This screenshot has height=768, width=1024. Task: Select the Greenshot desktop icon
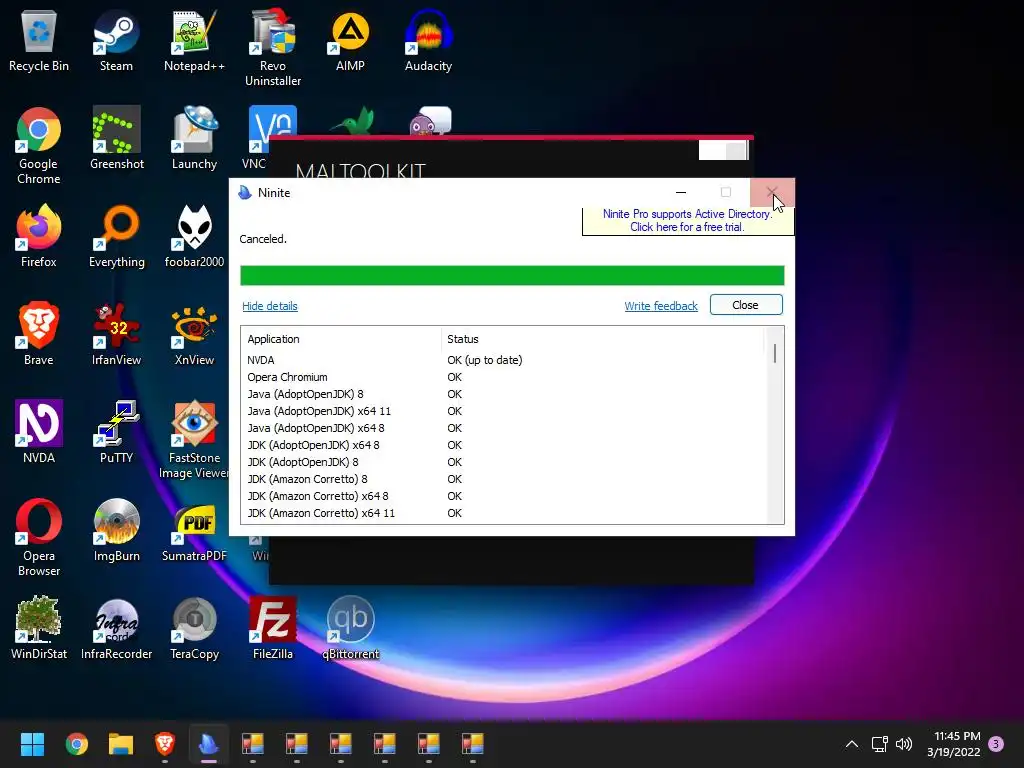[x=116, y=138]
